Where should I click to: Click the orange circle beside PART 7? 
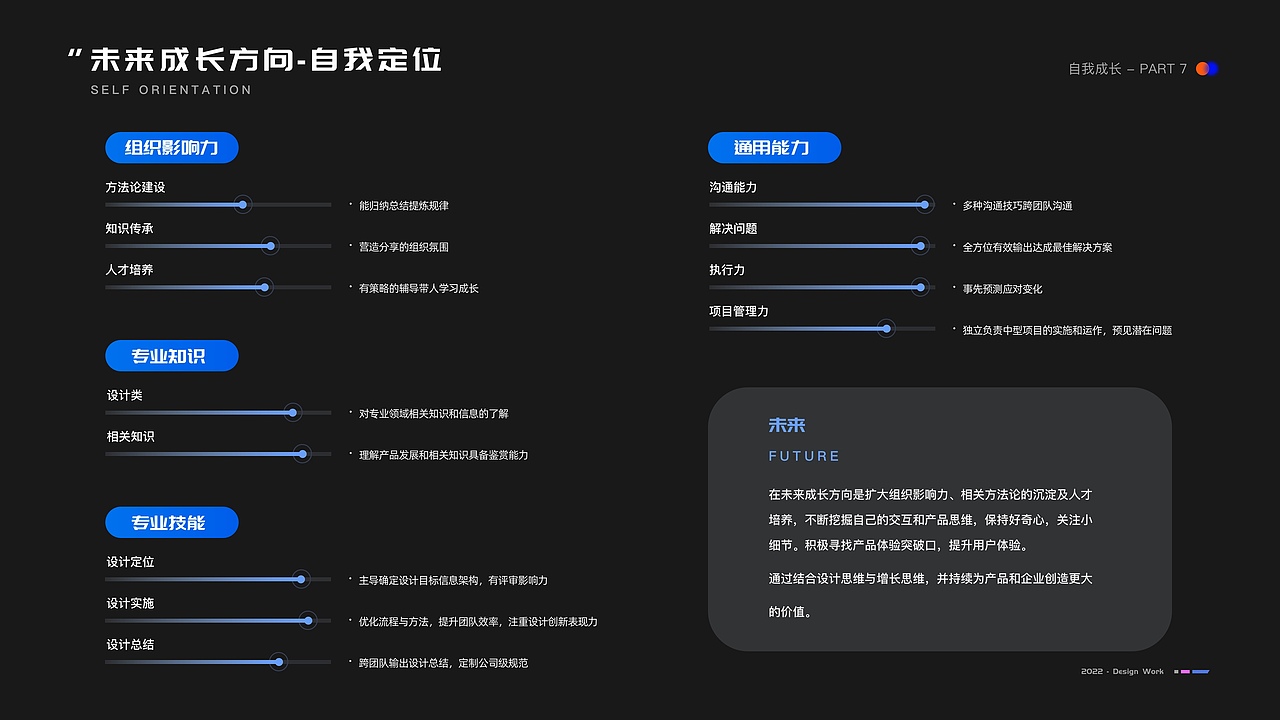tap(1202, 68)
